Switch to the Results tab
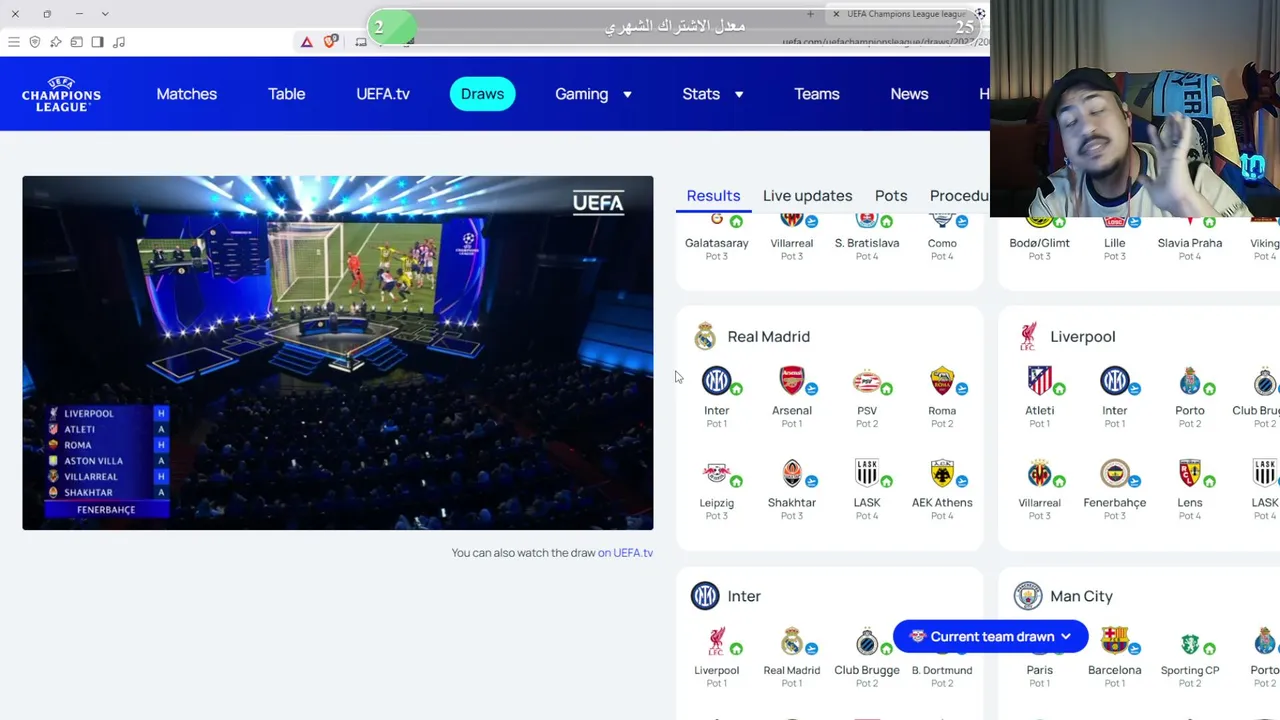Screen dimensions: 1280x720 click(713, 196)
